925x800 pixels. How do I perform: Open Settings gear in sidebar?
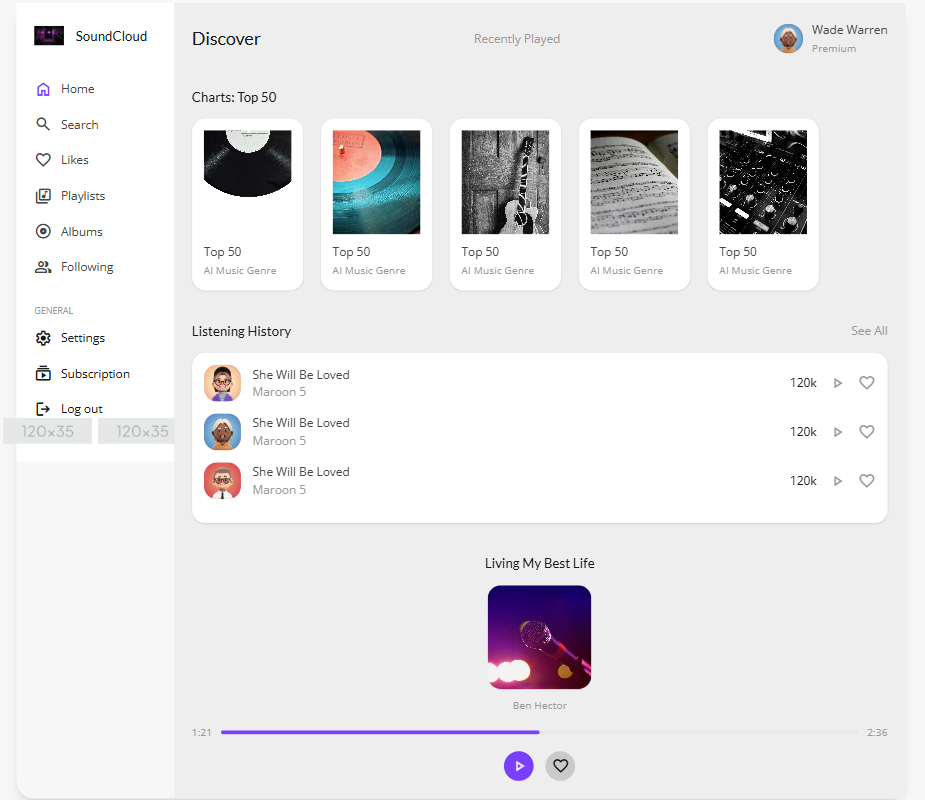pos(43,338)
